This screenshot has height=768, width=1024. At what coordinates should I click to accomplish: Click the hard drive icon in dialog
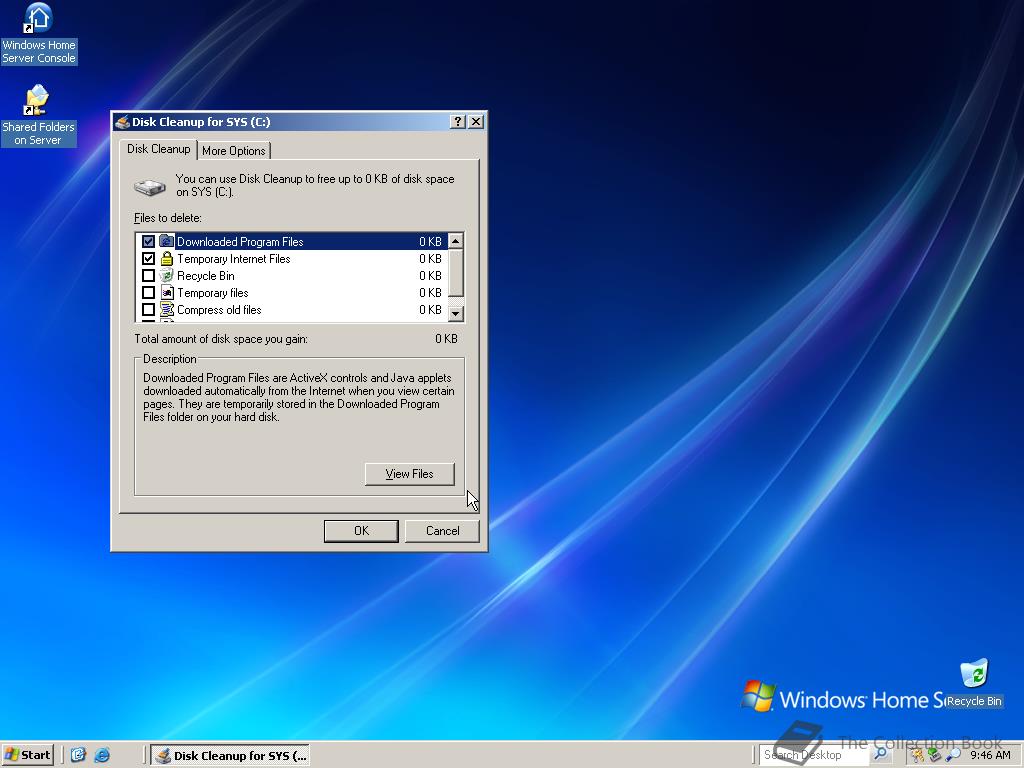click(150, 187)
